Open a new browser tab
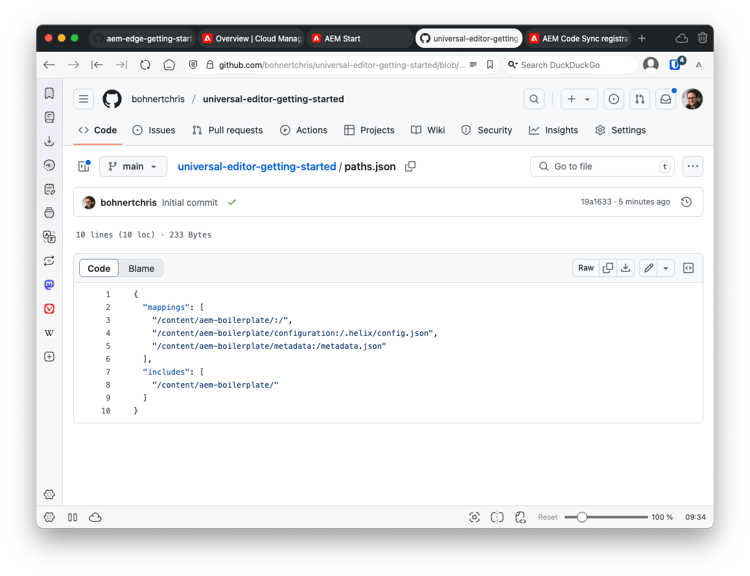This screenshot has width=750, height=576. click(642, 38)
